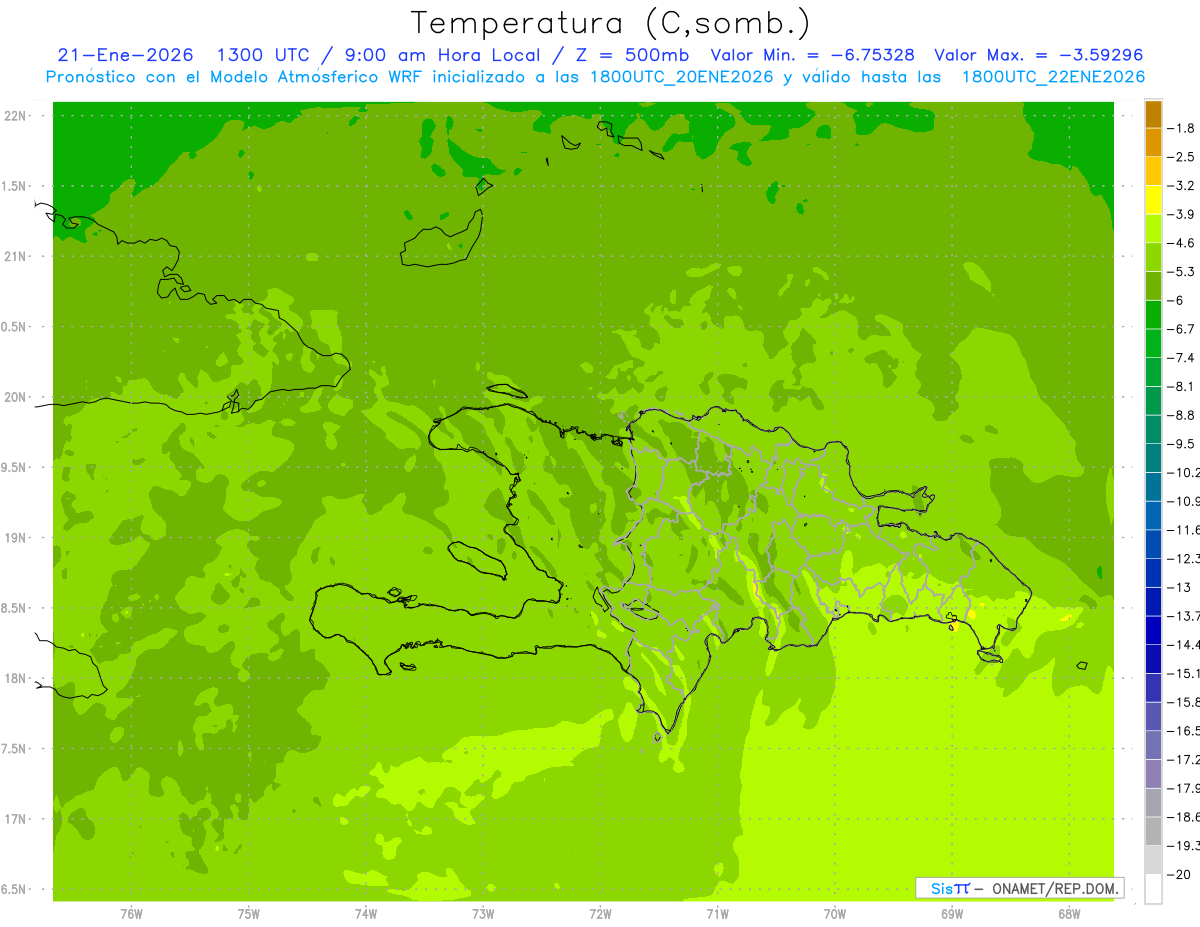Click the "20N" latitude label
This screenshot has height=927, width=1200.
coord(15,397)
